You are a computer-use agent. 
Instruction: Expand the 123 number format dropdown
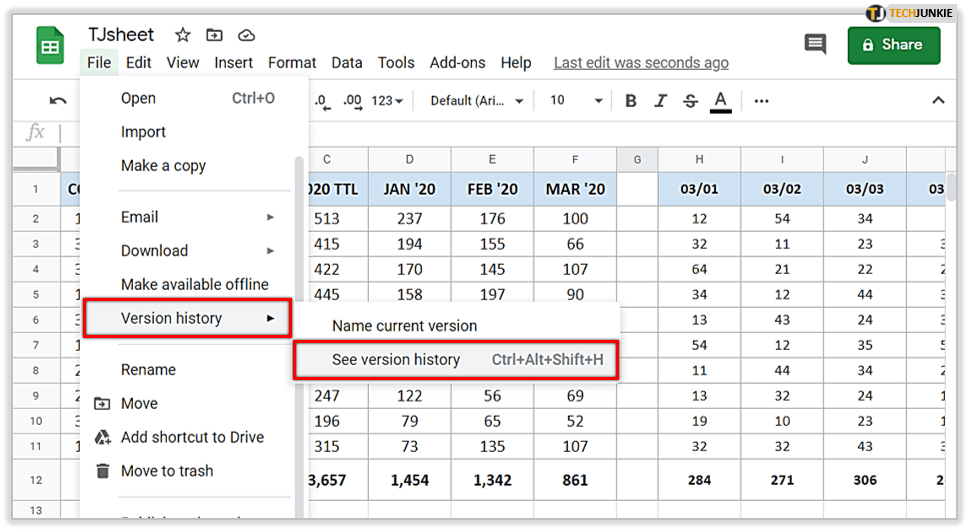click(x=387, y=101)
